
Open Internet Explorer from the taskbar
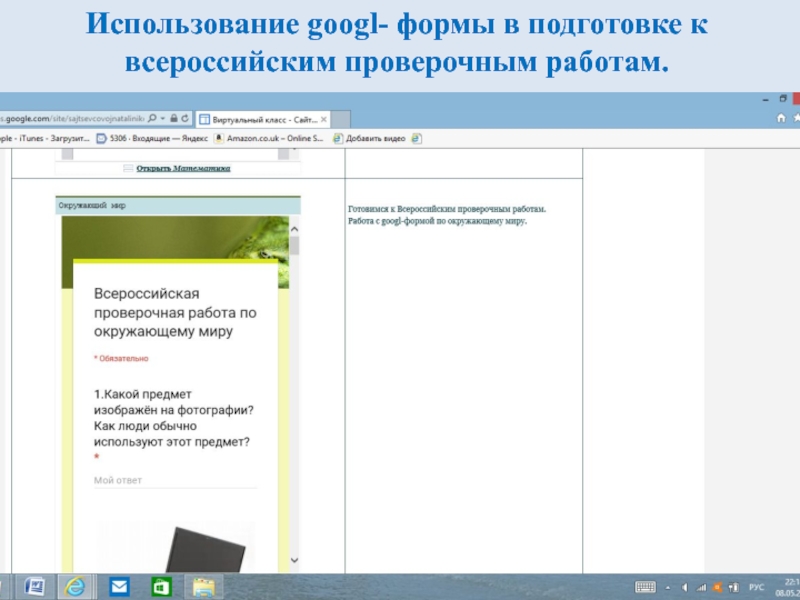tap(75, 586)
